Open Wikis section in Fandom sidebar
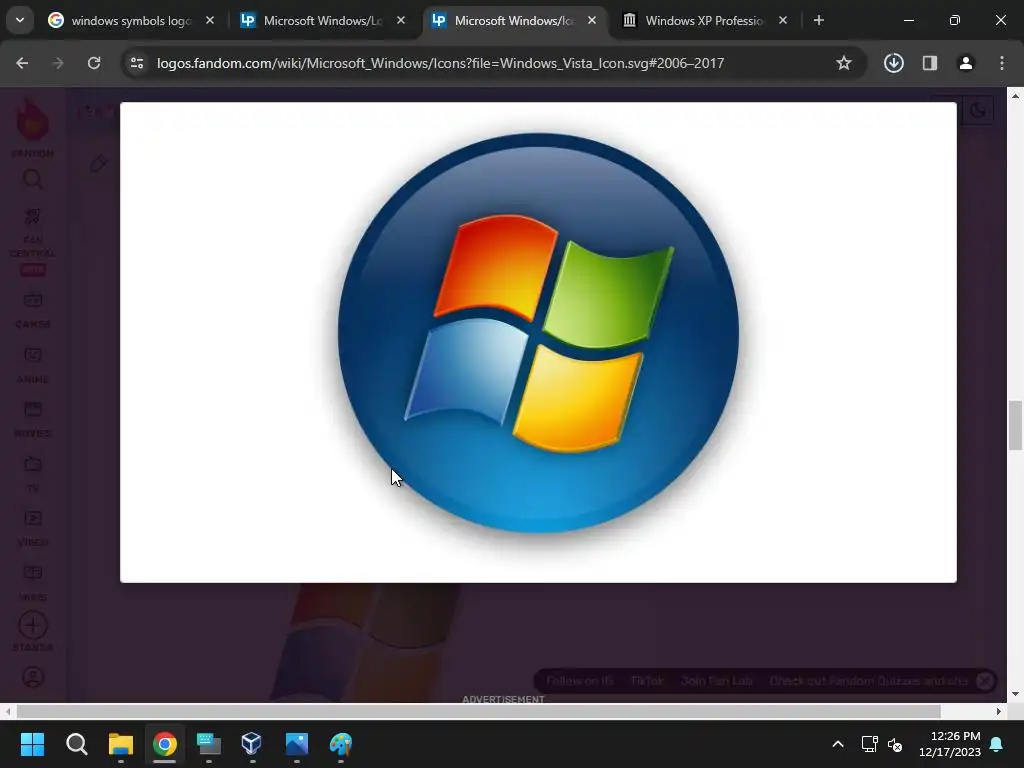This screenshot has height=768, width=1024. tap(33, 583)
